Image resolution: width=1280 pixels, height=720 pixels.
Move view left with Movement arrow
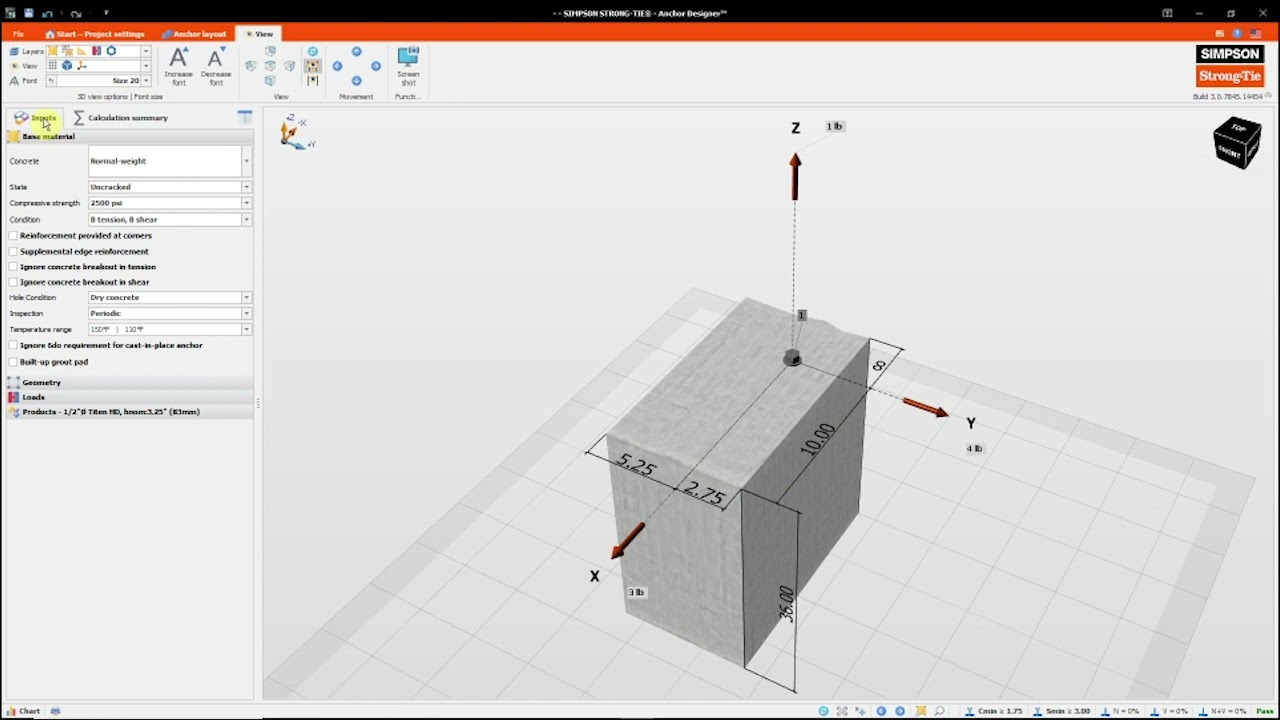pos(337,66)
